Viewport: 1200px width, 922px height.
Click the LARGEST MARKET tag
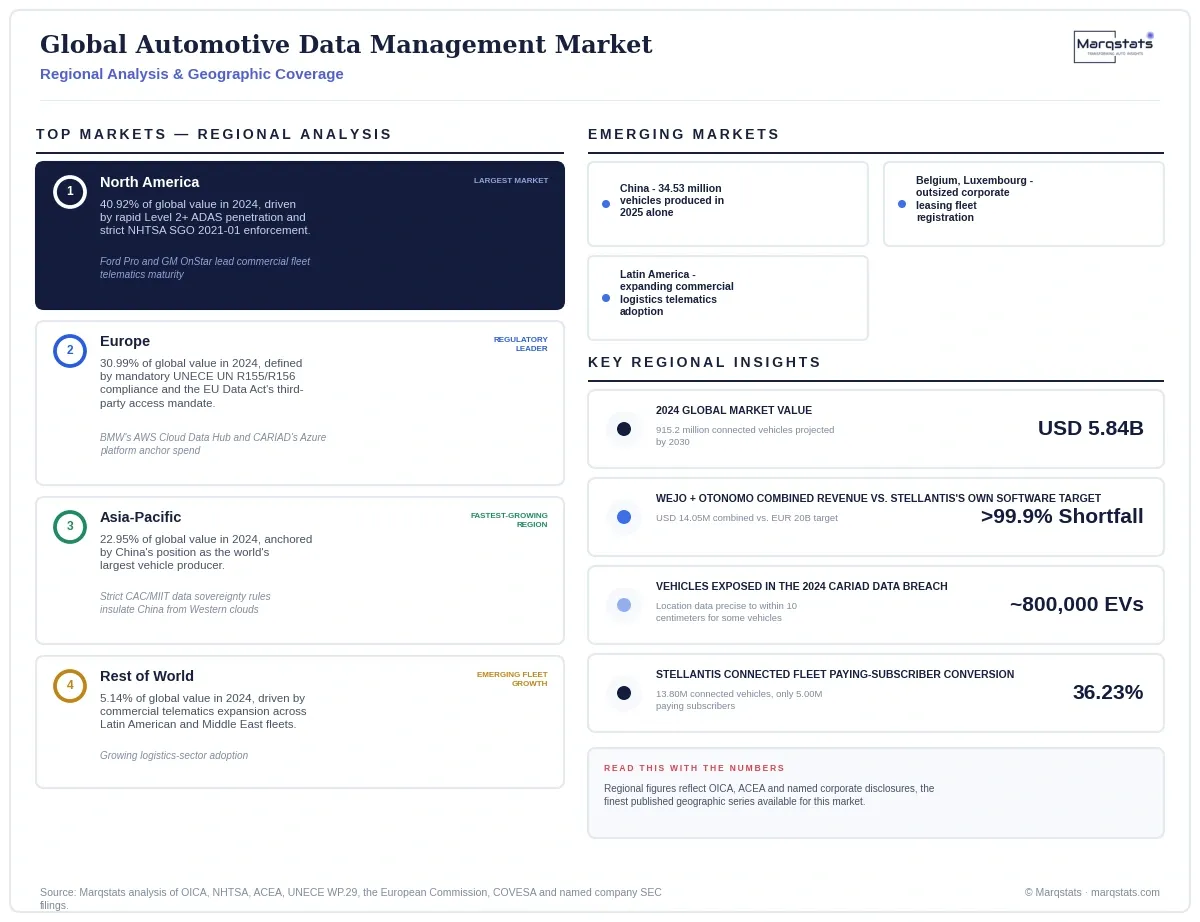click(x=511, y=181)
